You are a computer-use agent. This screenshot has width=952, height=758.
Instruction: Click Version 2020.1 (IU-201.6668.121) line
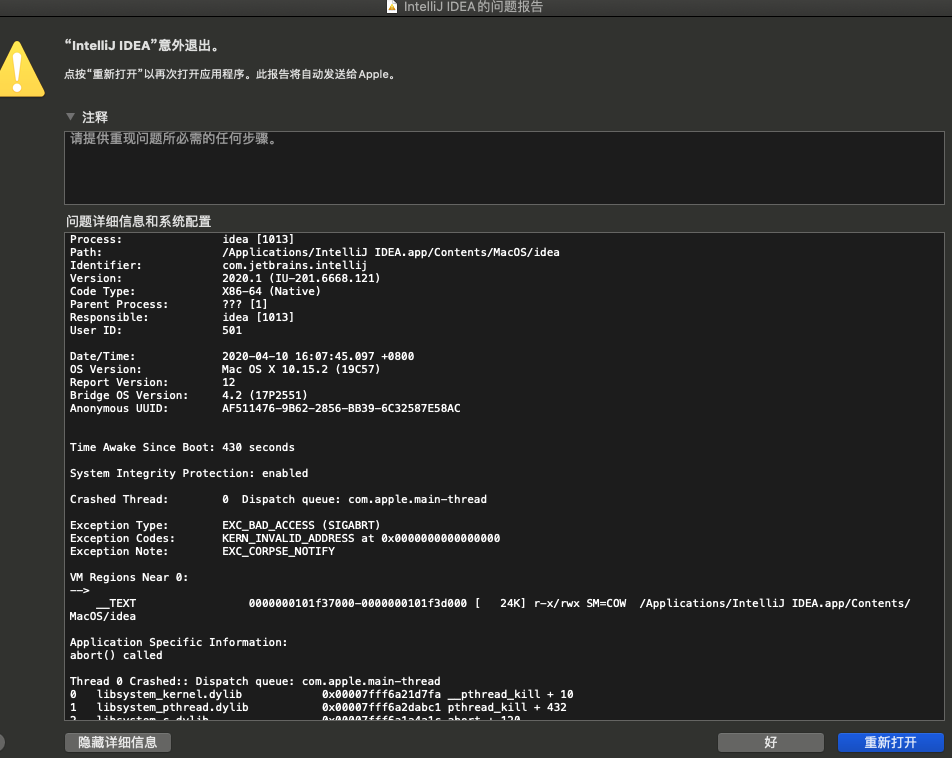(x=225, y=278)
